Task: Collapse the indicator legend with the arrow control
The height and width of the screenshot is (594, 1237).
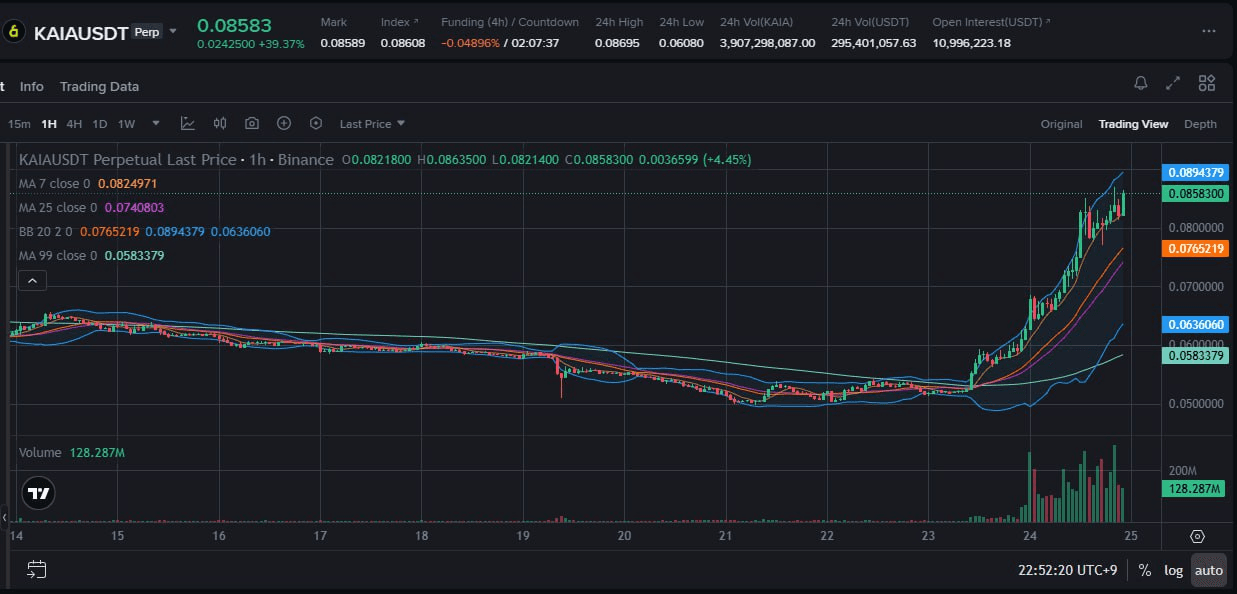Action: (32, 280)
